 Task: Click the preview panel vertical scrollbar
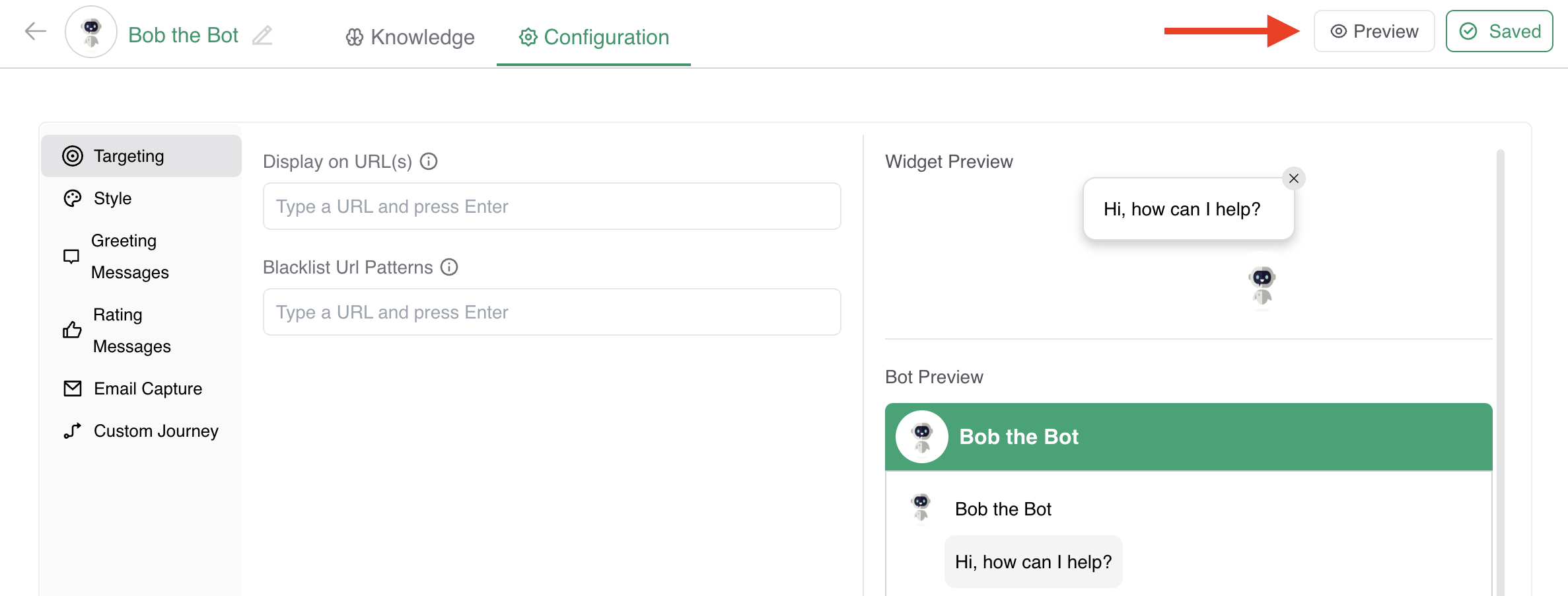pos(1500,370)
